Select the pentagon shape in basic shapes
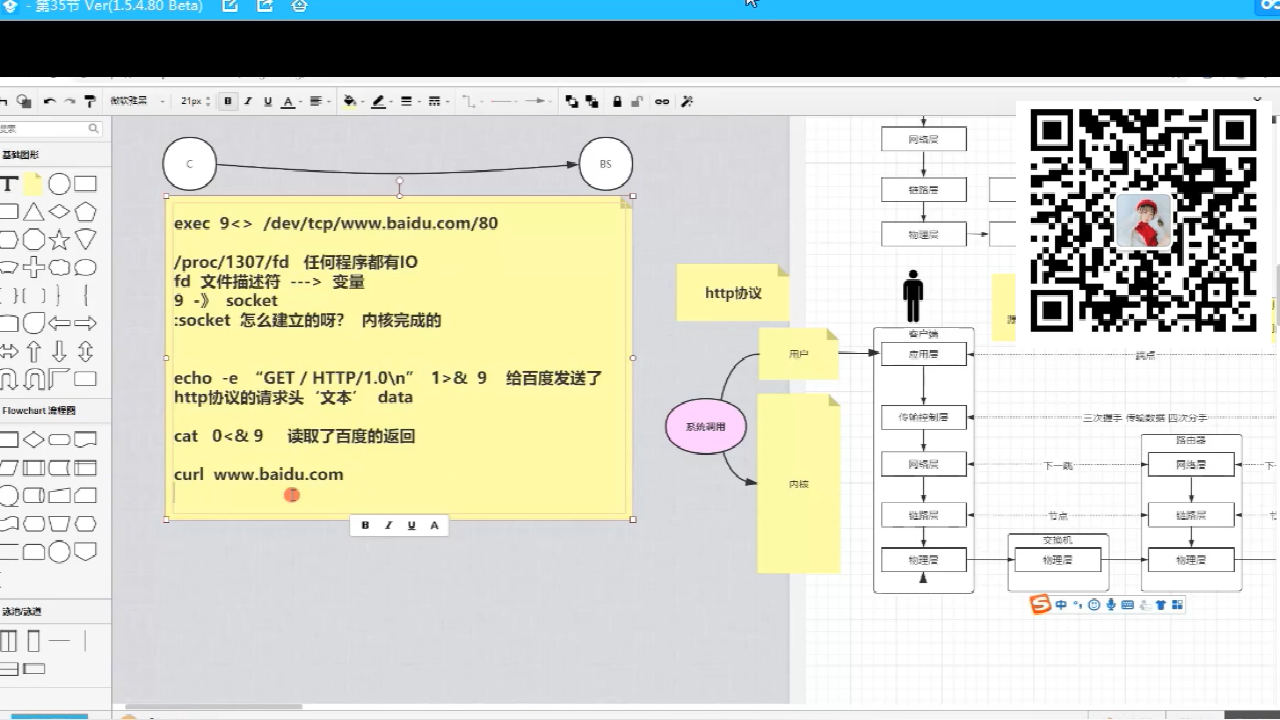Viewport: 1280px width, 720px height. (86, 212)
